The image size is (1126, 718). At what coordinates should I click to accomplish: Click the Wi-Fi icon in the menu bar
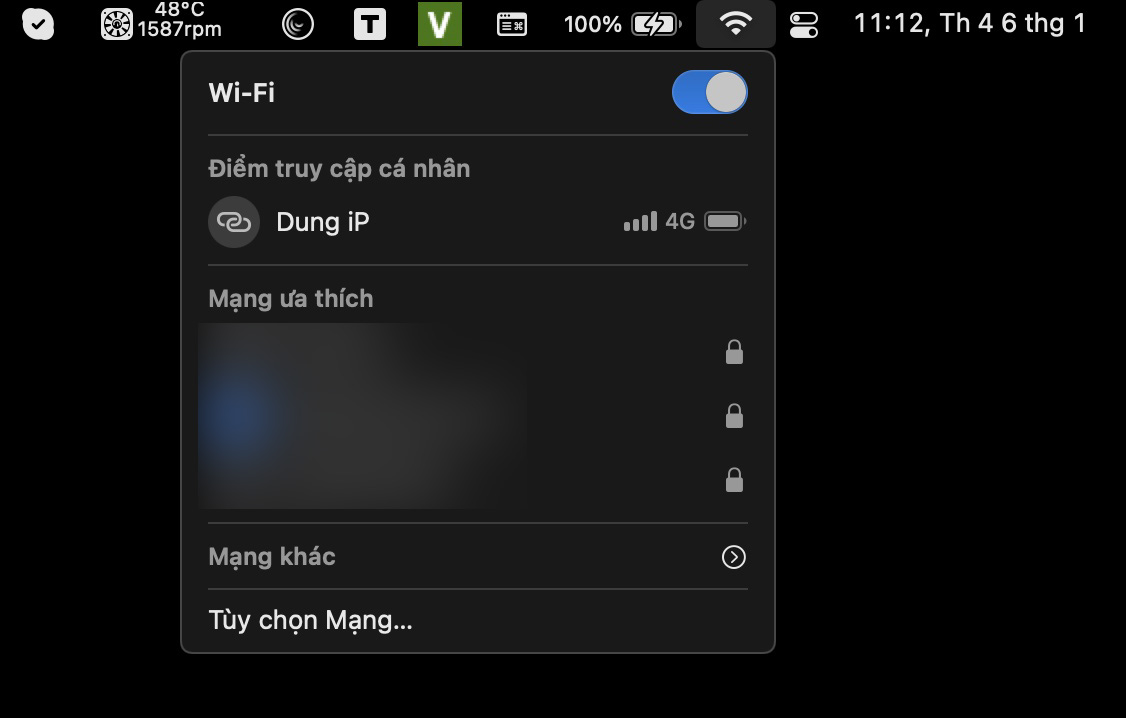(x=735, y=24)
